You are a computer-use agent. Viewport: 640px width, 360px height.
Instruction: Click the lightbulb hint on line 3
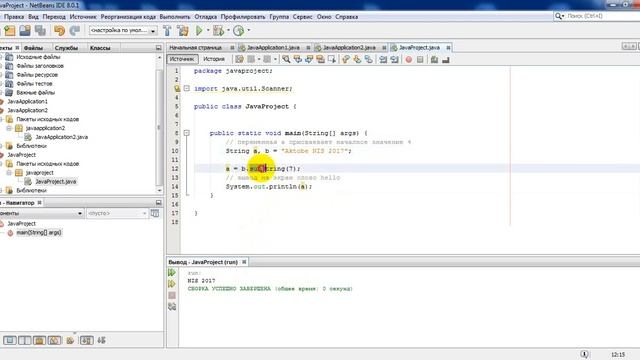coord(177,89)
